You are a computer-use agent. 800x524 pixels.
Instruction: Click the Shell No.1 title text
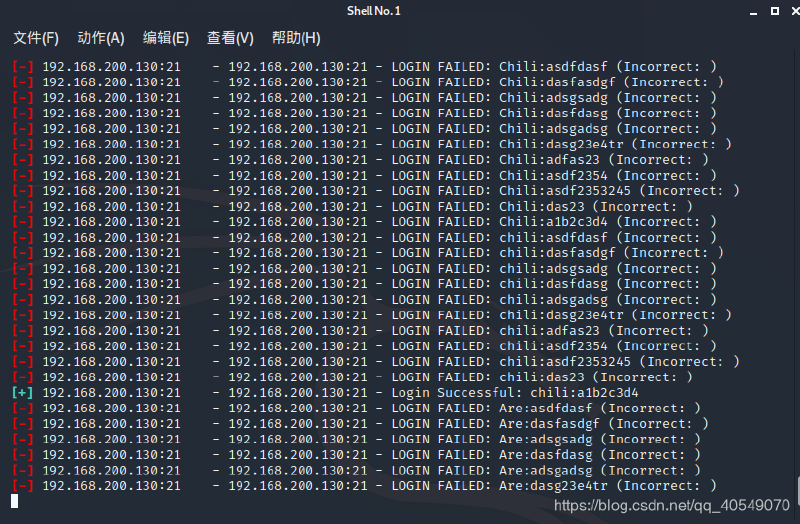point(374,11)
